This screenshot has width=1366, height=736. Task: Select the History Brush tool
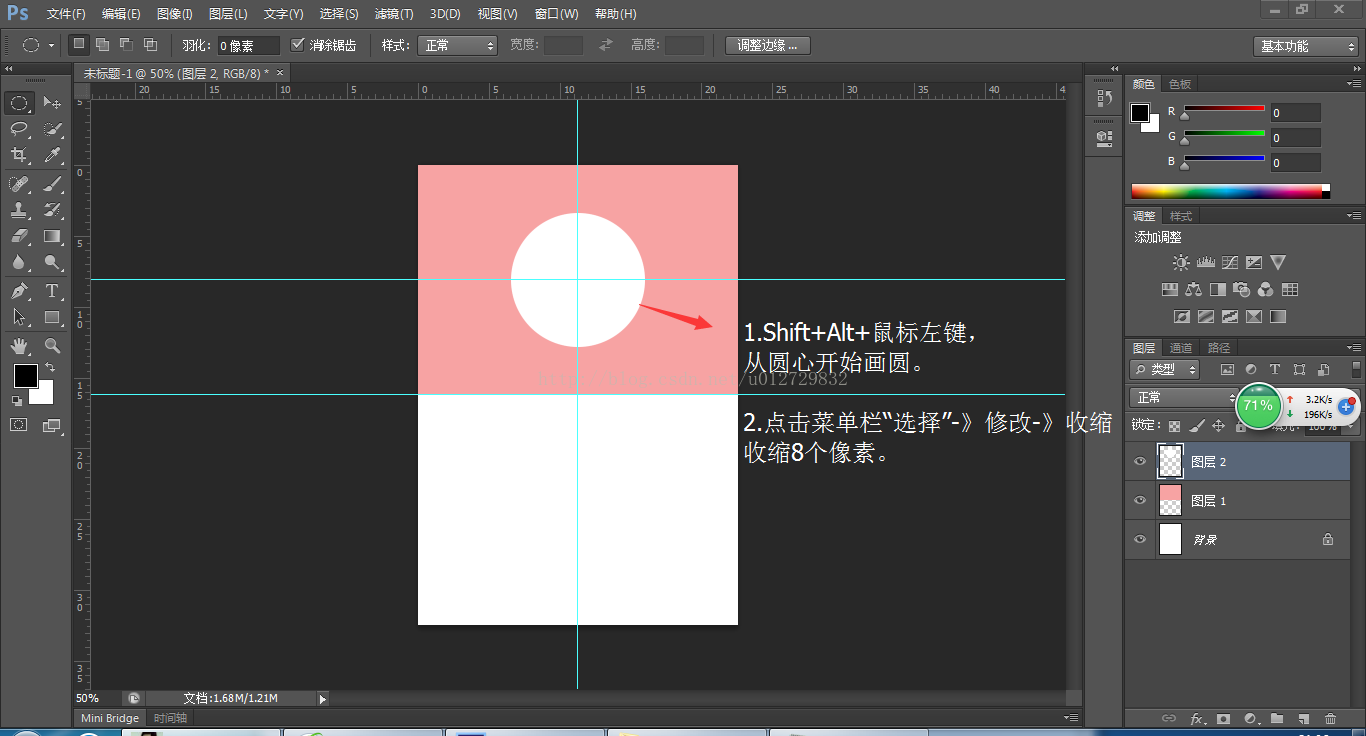[52, 210]
